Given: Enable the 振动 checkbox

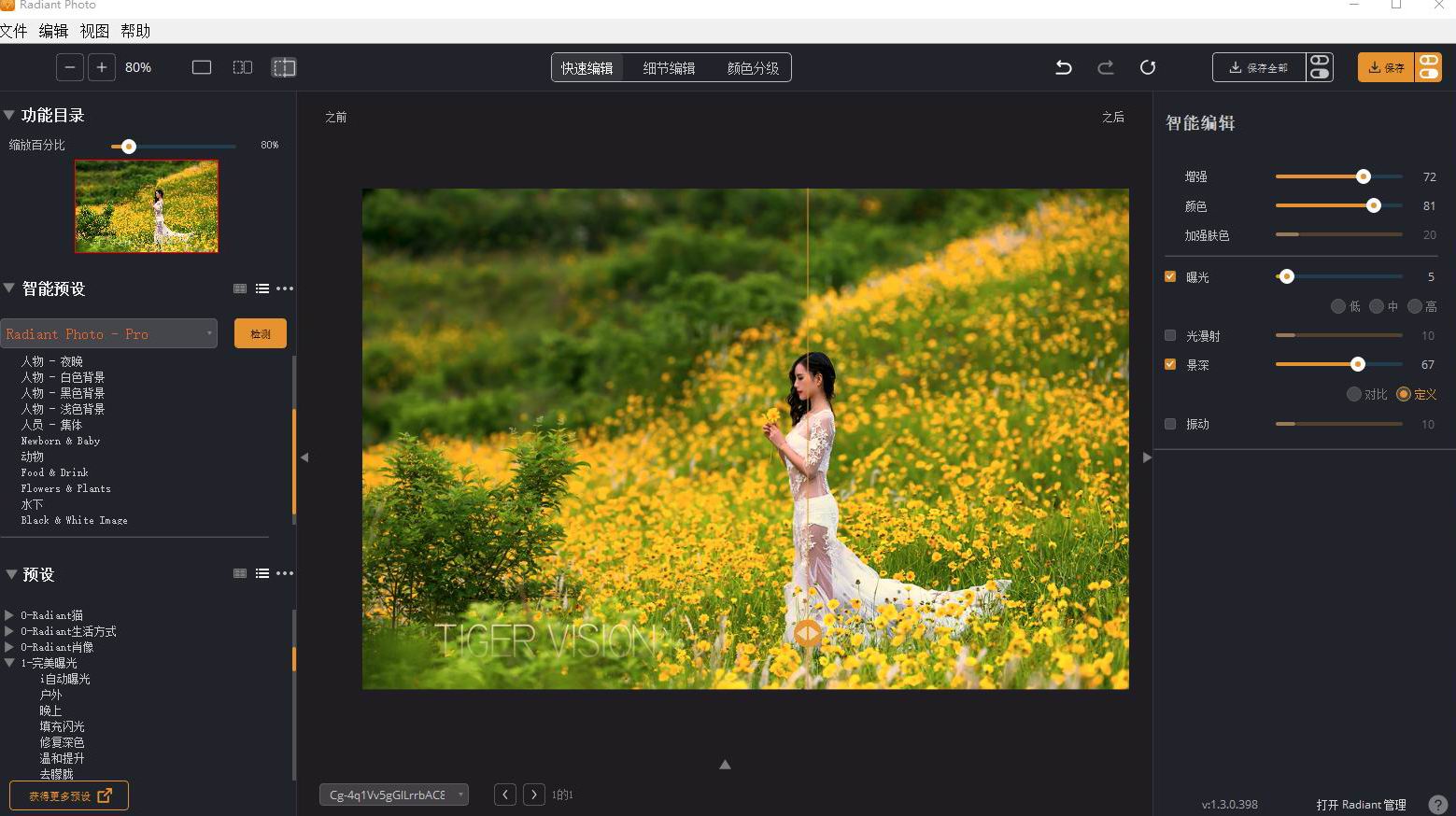Looking at the screenshot, I should point(1170,424).
